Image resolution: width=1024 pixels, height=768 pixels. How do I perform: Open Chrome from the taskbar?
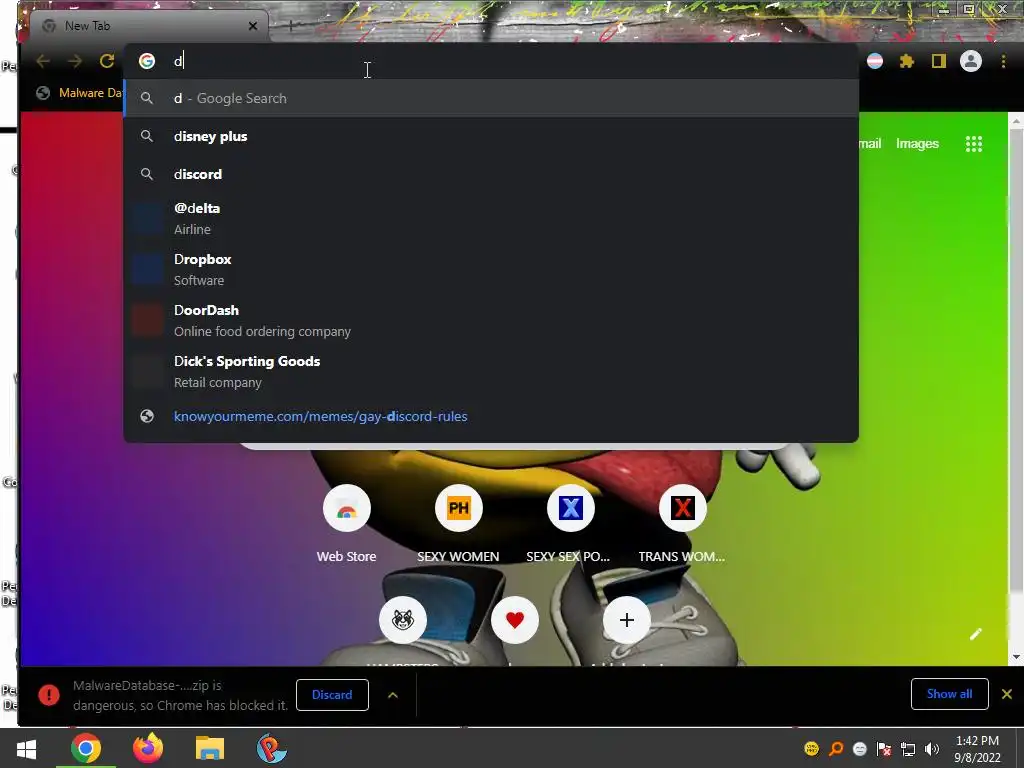(86, 748)
